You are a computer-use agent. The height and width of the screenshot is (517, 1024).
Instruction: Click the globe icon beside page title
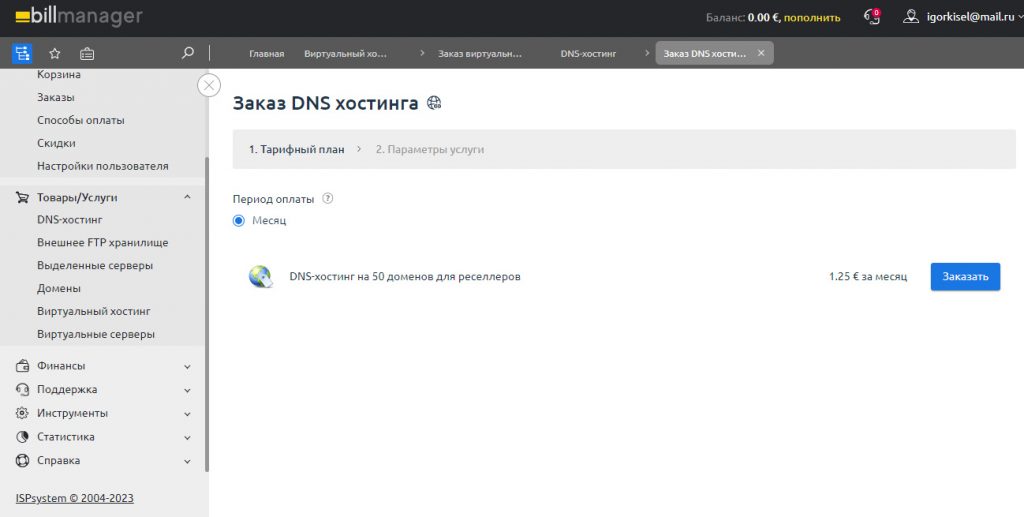434,103
